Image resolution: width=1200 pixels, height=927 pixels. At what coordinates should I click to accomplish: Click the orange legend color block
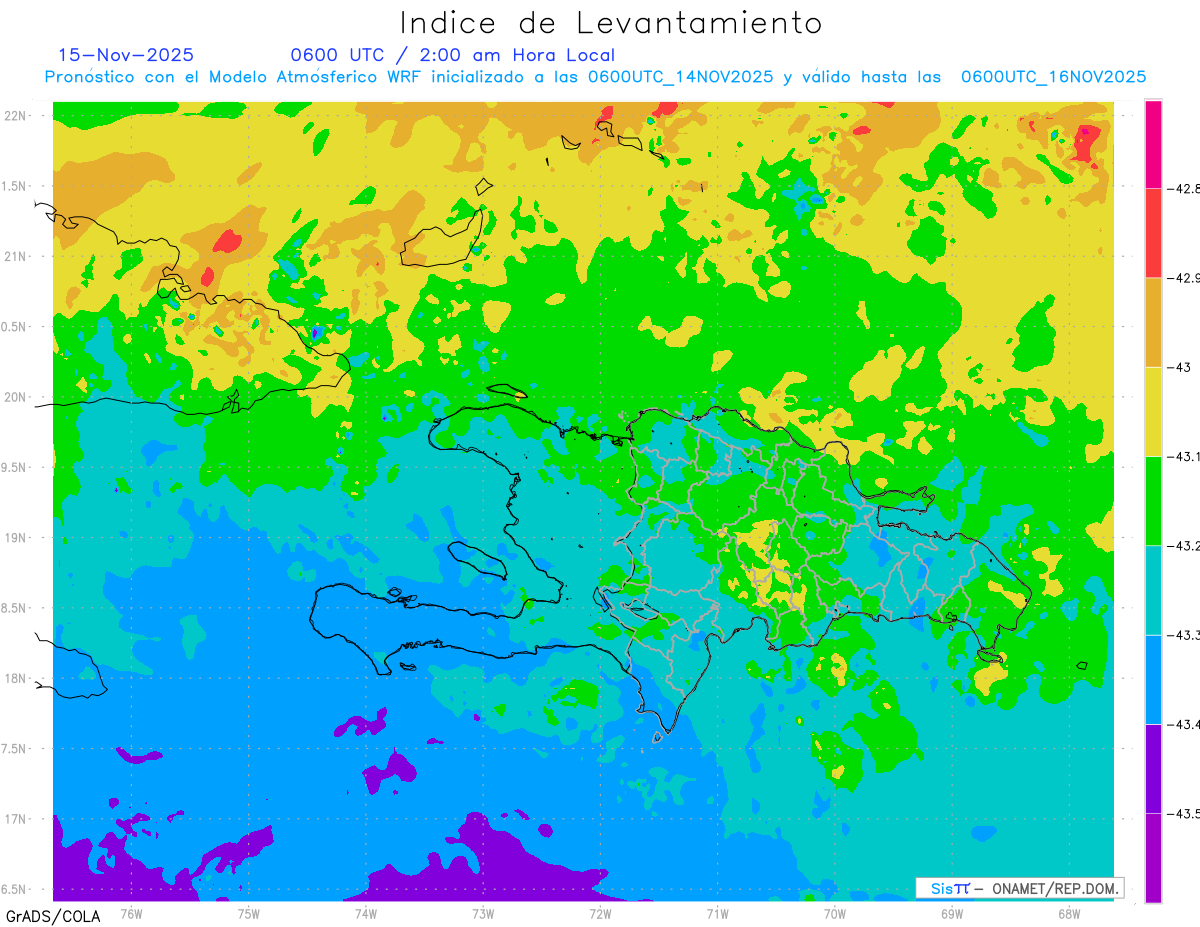coord(1153,322)
